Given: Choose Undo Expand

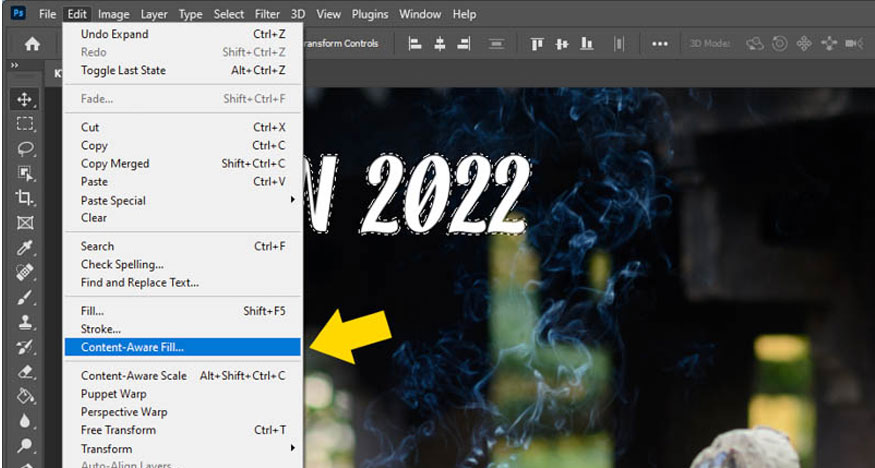Looking at the screenshot, I should pyautogui.click(x=182, y=34).
